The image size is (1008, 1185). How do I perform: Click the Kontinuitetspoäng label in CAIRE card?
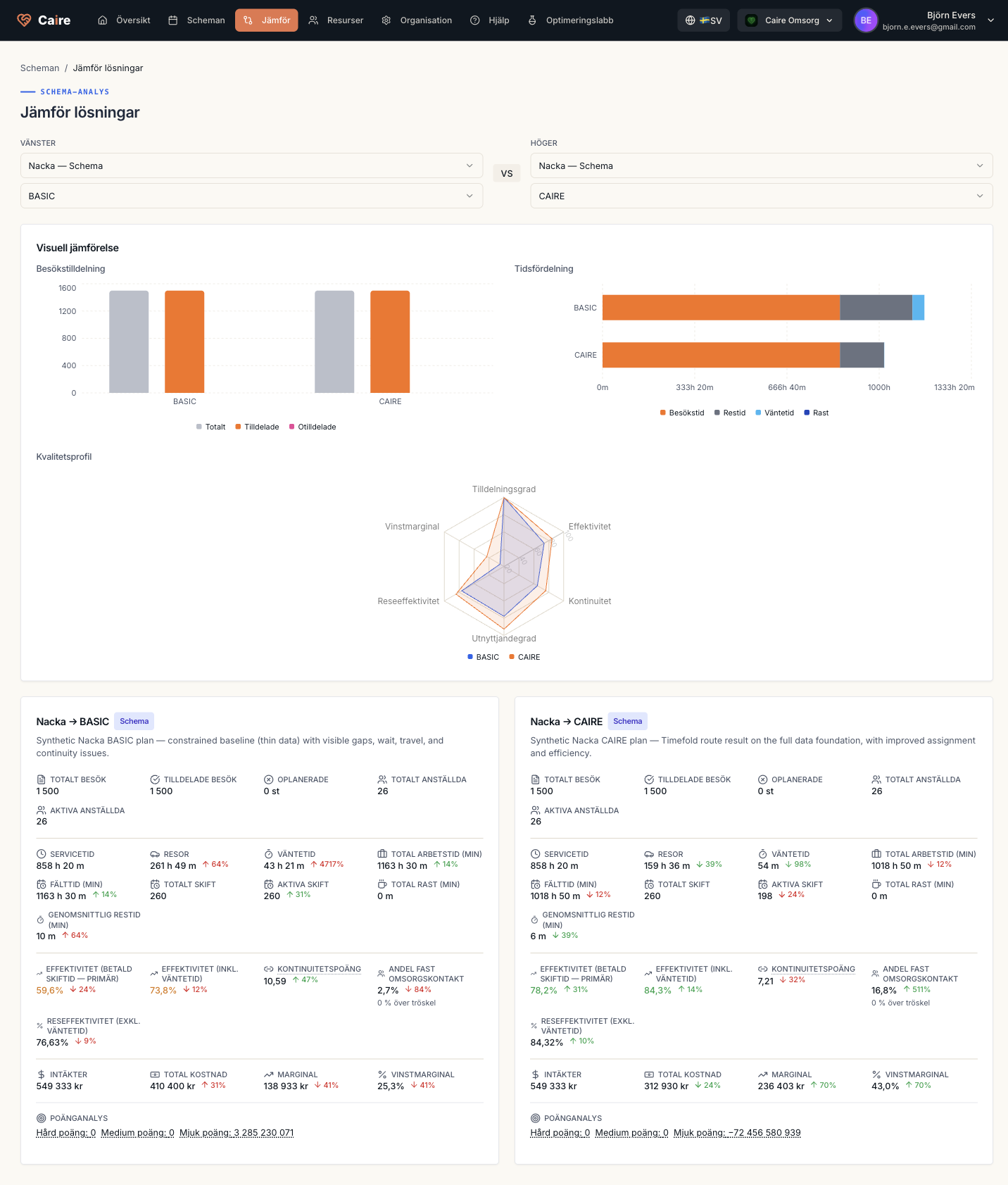click(x=813, y=969)
